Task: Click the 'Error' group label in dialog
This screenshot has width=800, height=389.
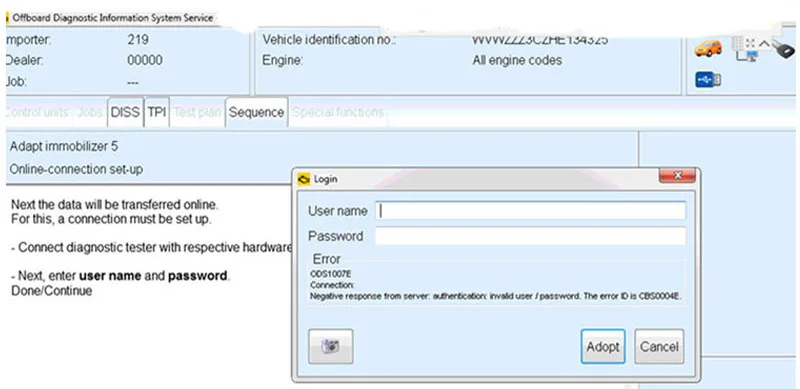Action: [x=327, y=259]
